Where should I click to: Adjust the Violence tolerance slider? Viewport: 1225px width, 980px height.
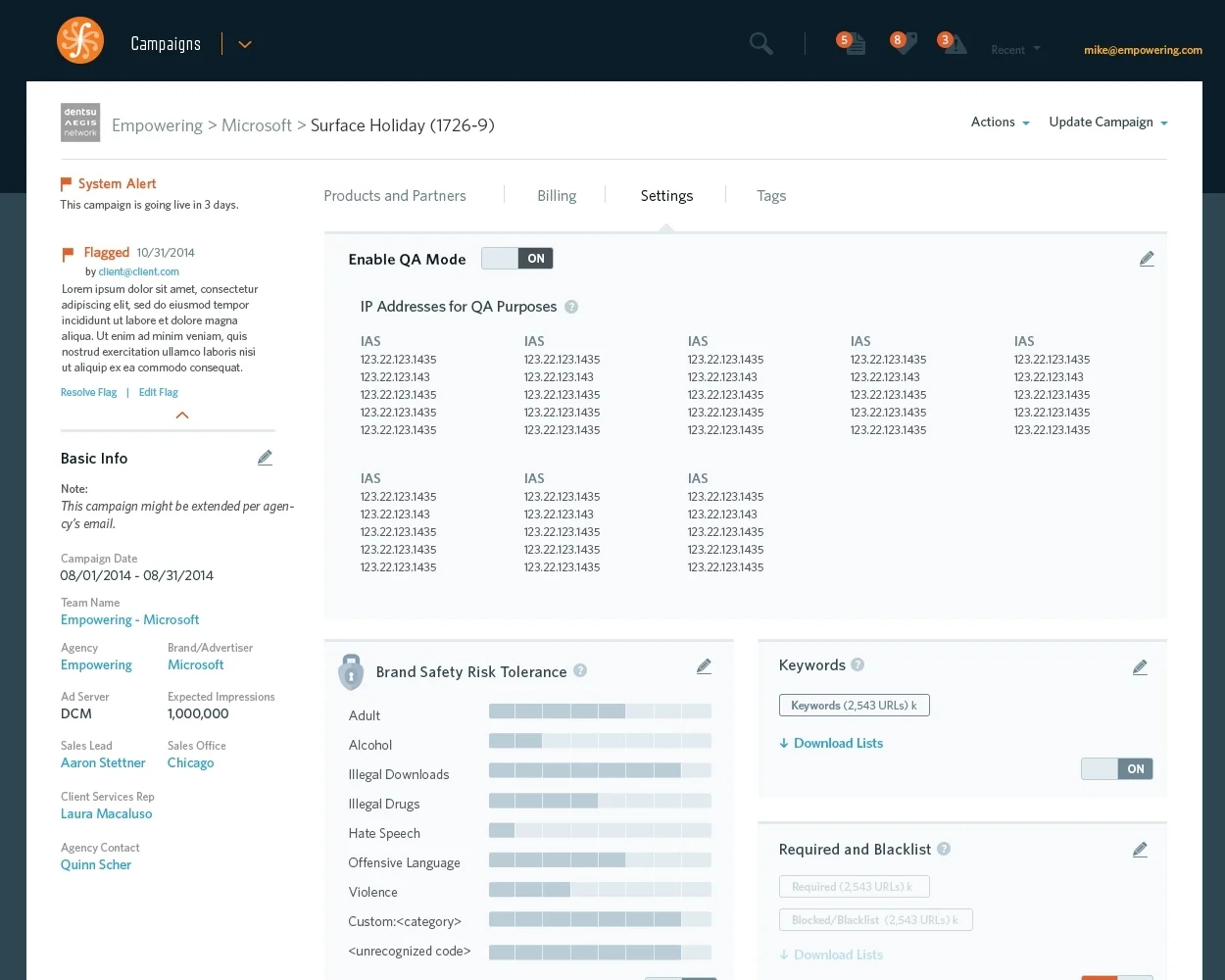tap(600, 890)
